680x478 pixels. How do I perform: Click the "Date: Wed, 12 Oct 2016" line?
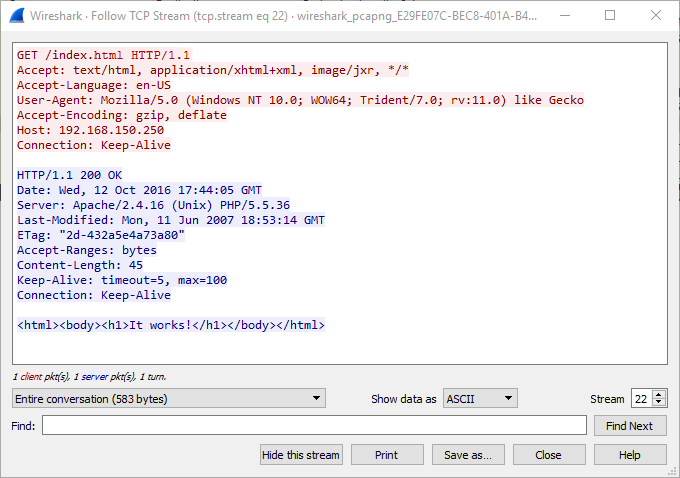[139, 190]
